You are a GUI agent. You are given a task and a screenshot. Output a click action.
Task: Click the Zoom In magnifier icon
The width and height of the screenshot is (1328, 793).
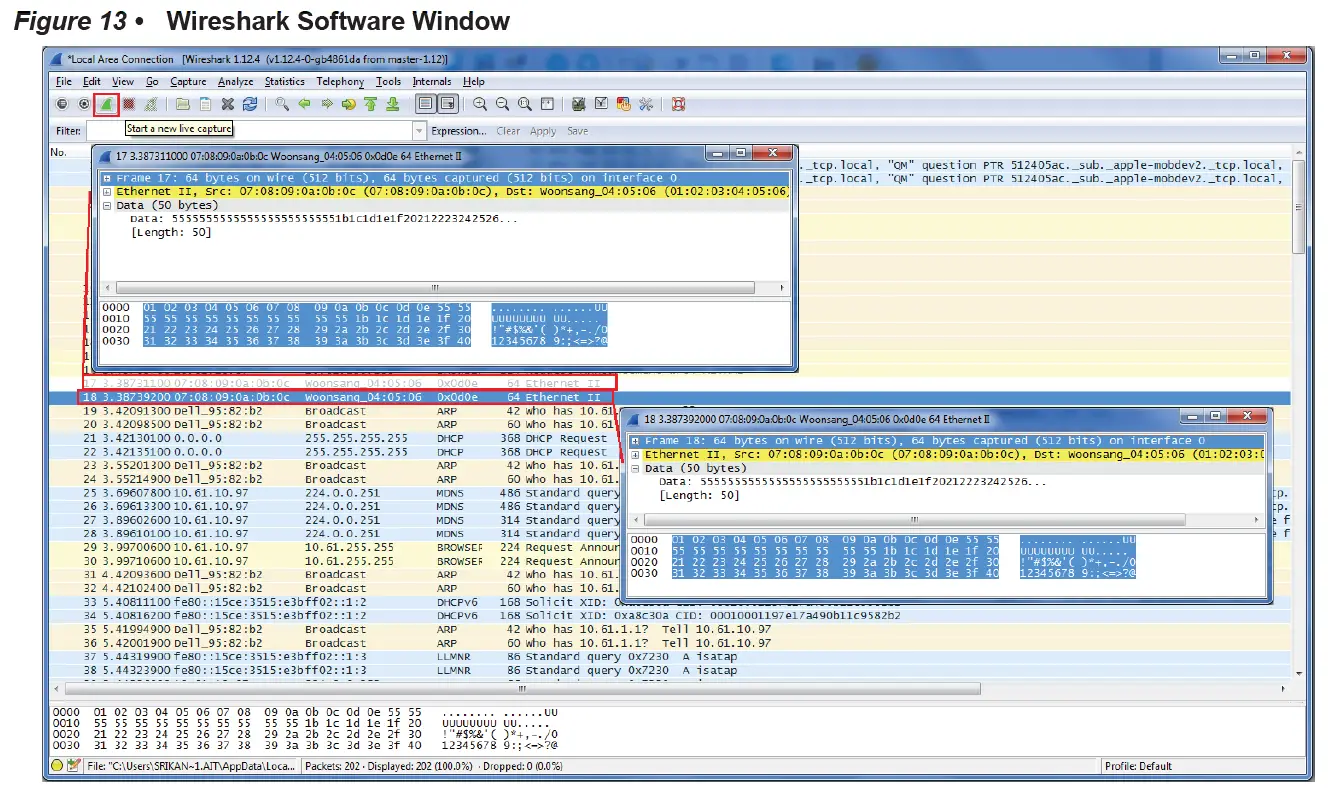click(480, 103)
